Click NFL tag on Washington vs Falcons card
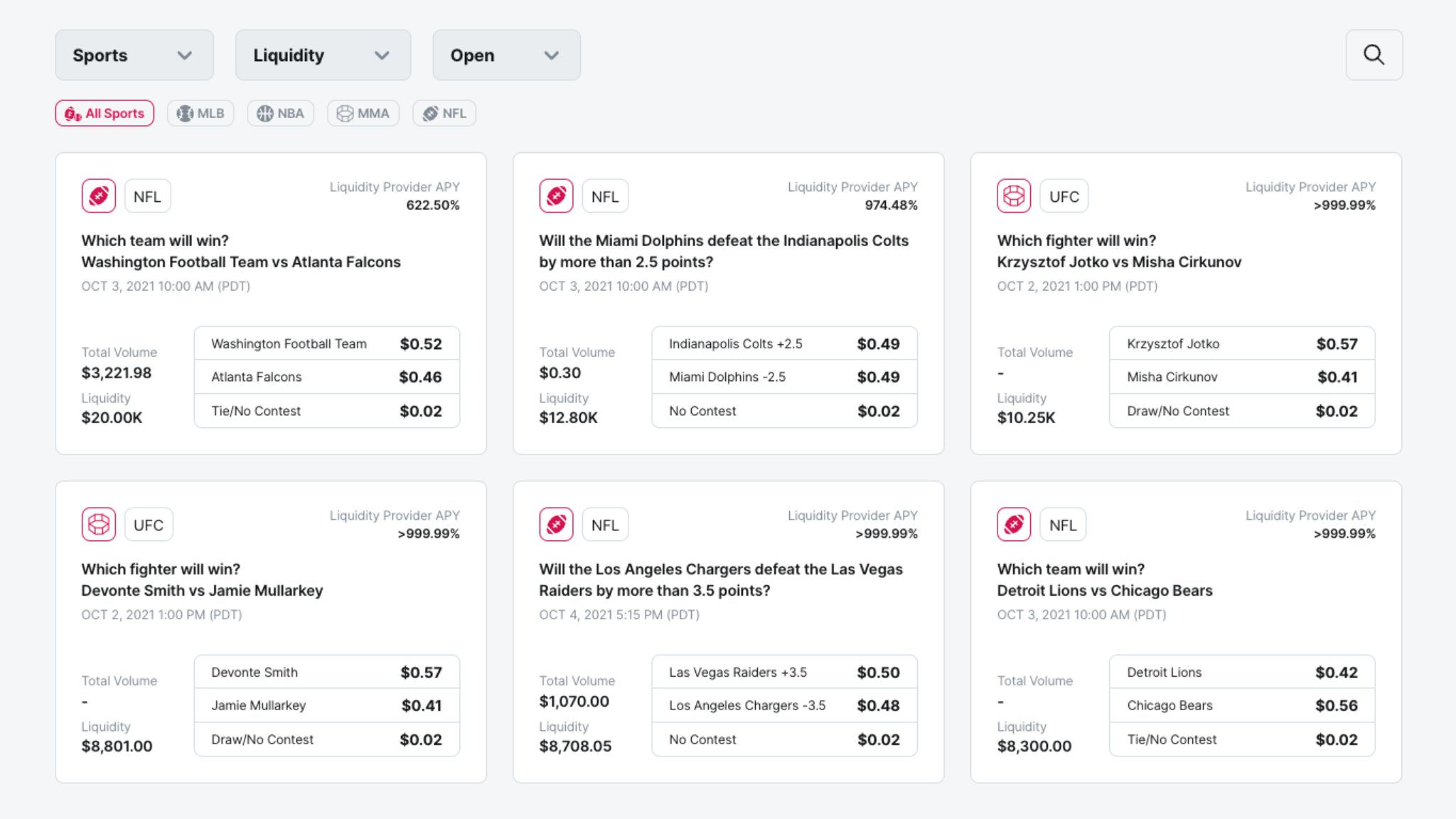The image size is (1456, 819). click(148, 196)
